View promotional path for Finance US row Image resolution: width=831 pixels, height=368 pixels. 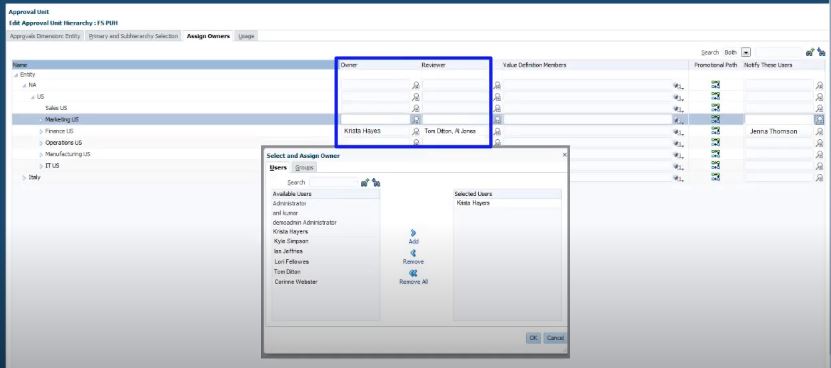tap(715, 130)
